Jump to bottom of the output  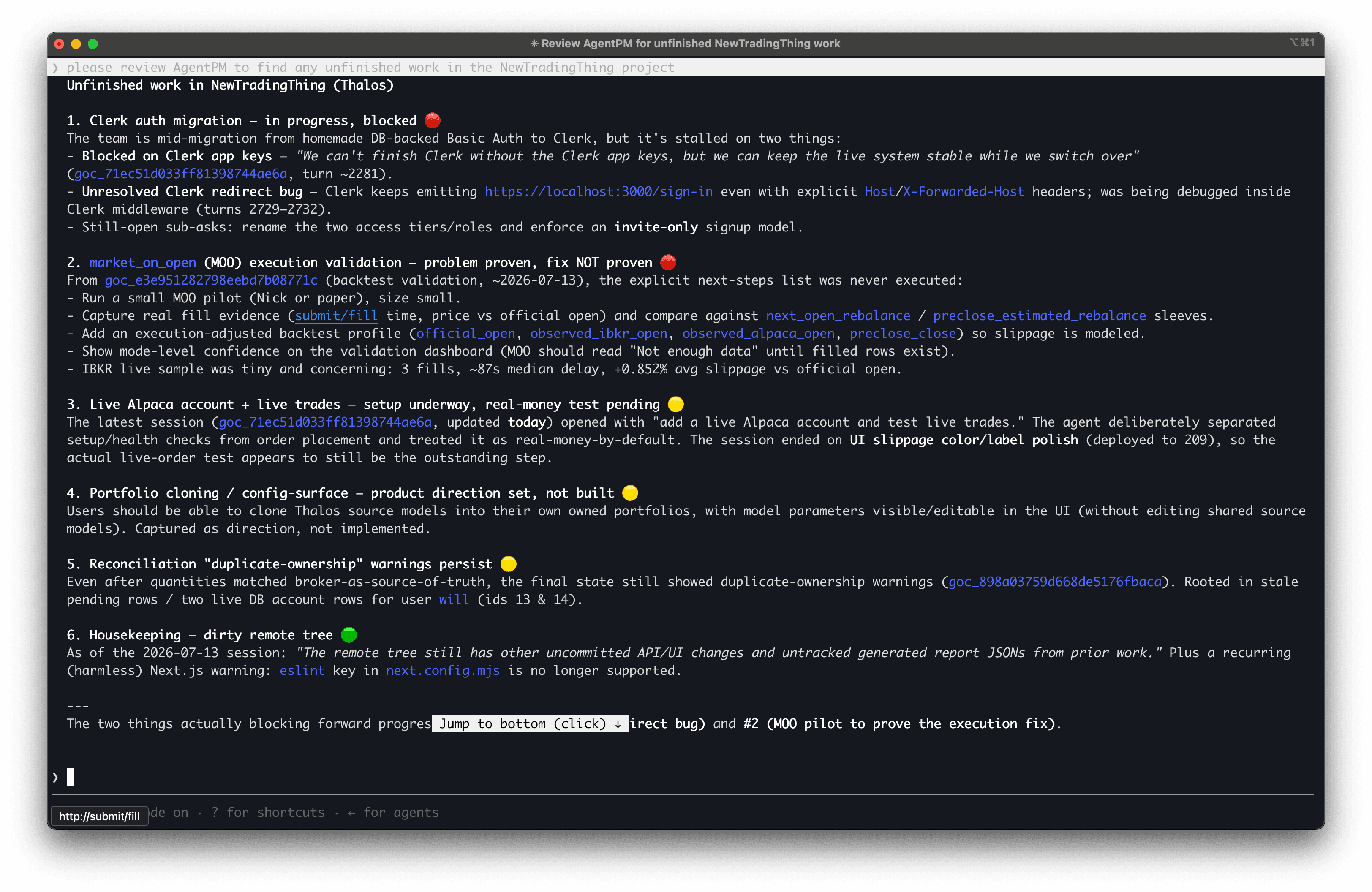tap(531, 724)
